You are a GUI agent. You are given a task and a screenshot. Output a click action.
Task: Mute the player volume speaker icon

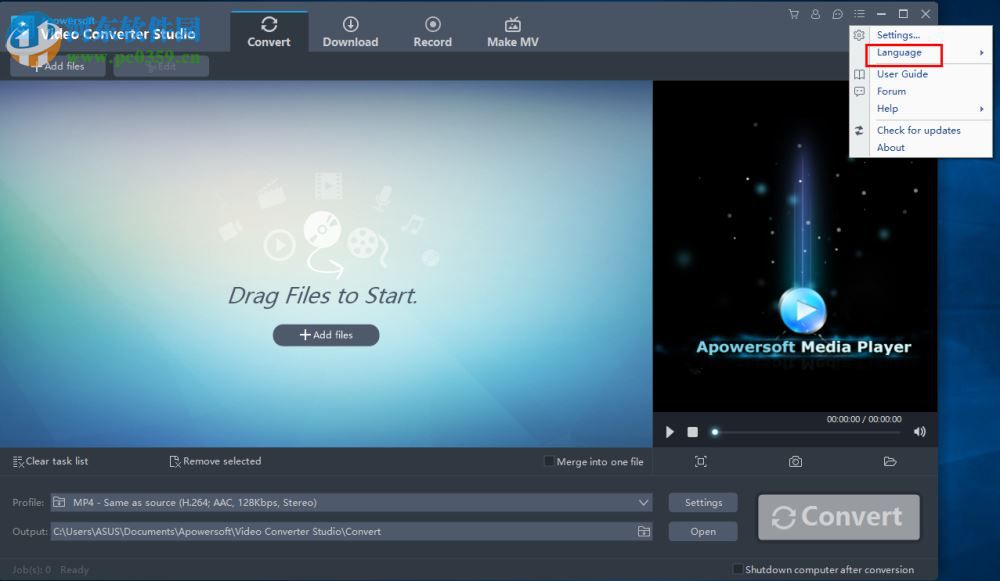pos(919,432)
